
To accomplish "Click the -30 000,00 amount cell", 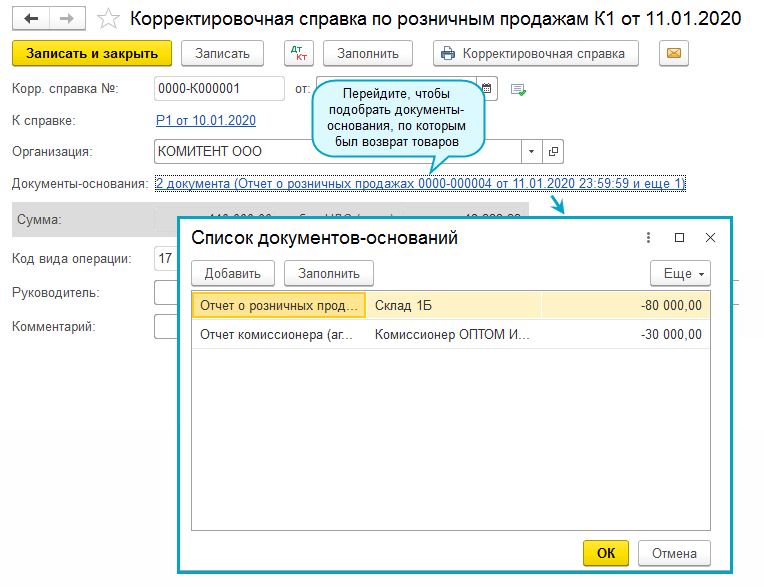I will point(626,334).
